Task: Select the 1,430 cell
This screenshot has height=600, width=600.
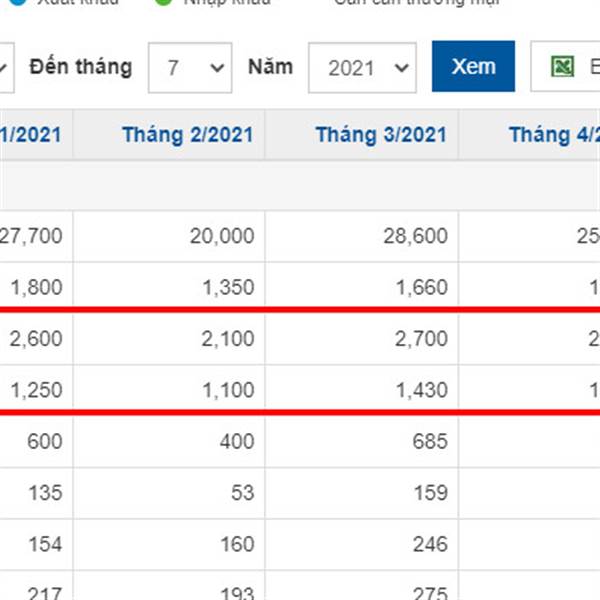Action: pyautogui.click(x=362, y=390)
